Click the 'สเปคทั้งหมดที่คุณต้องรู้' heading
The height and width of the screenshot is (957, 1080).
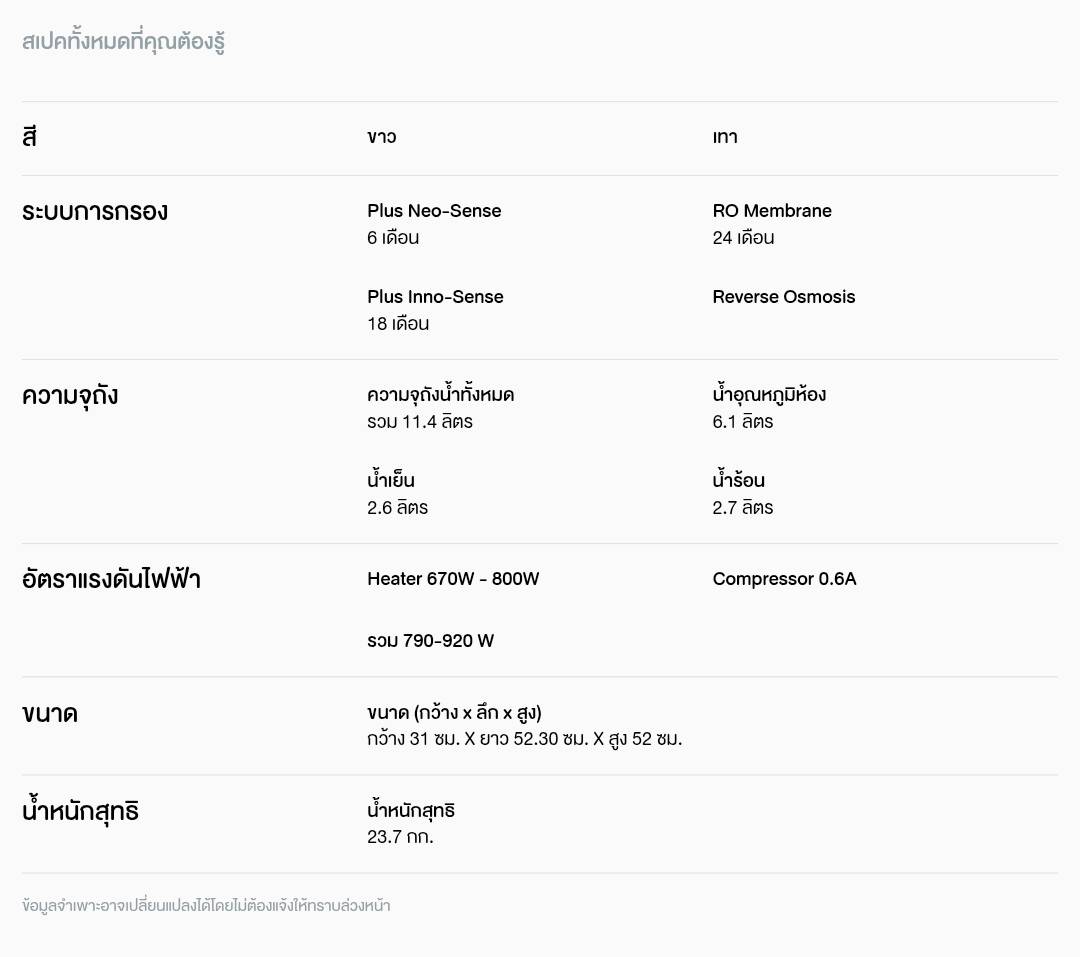click(x=123, y=42)
